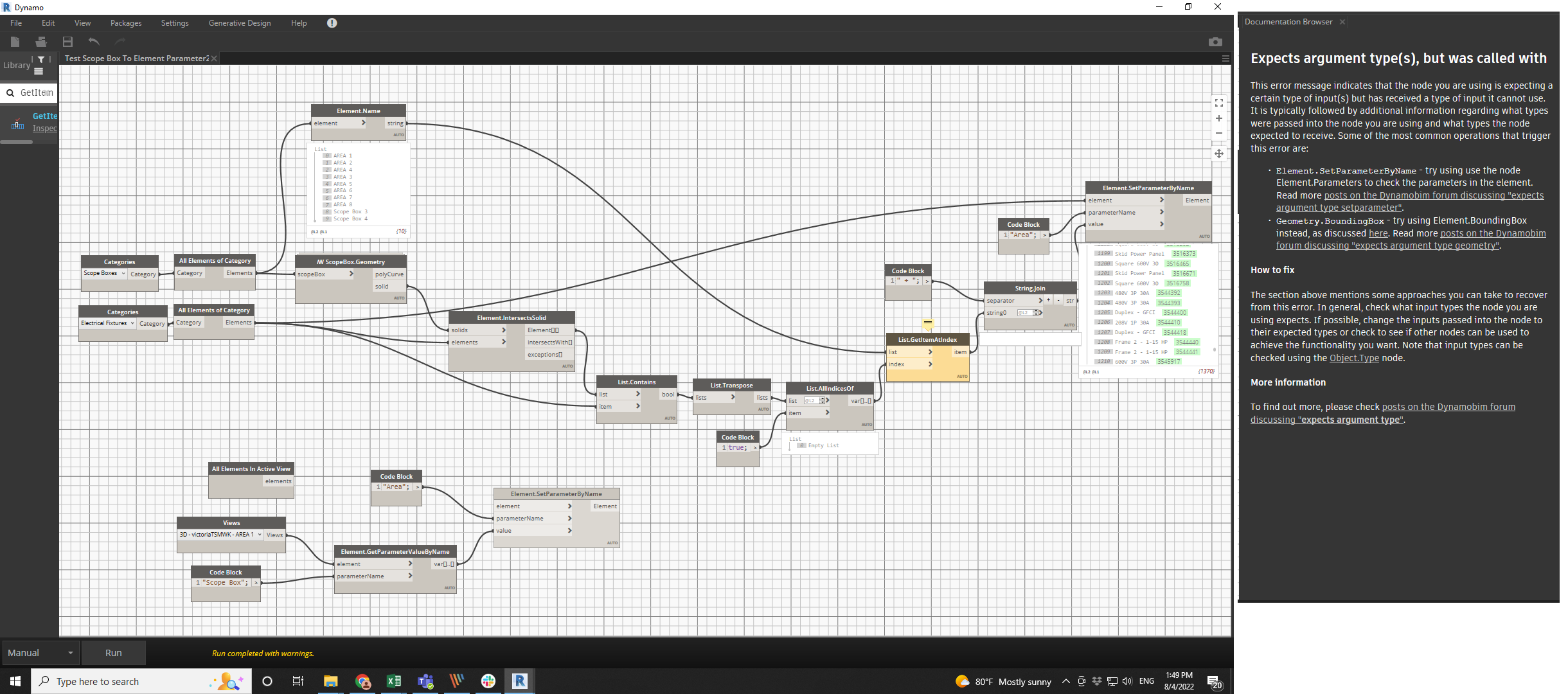Open the Manual run mode dropdown

pos(40,652)
